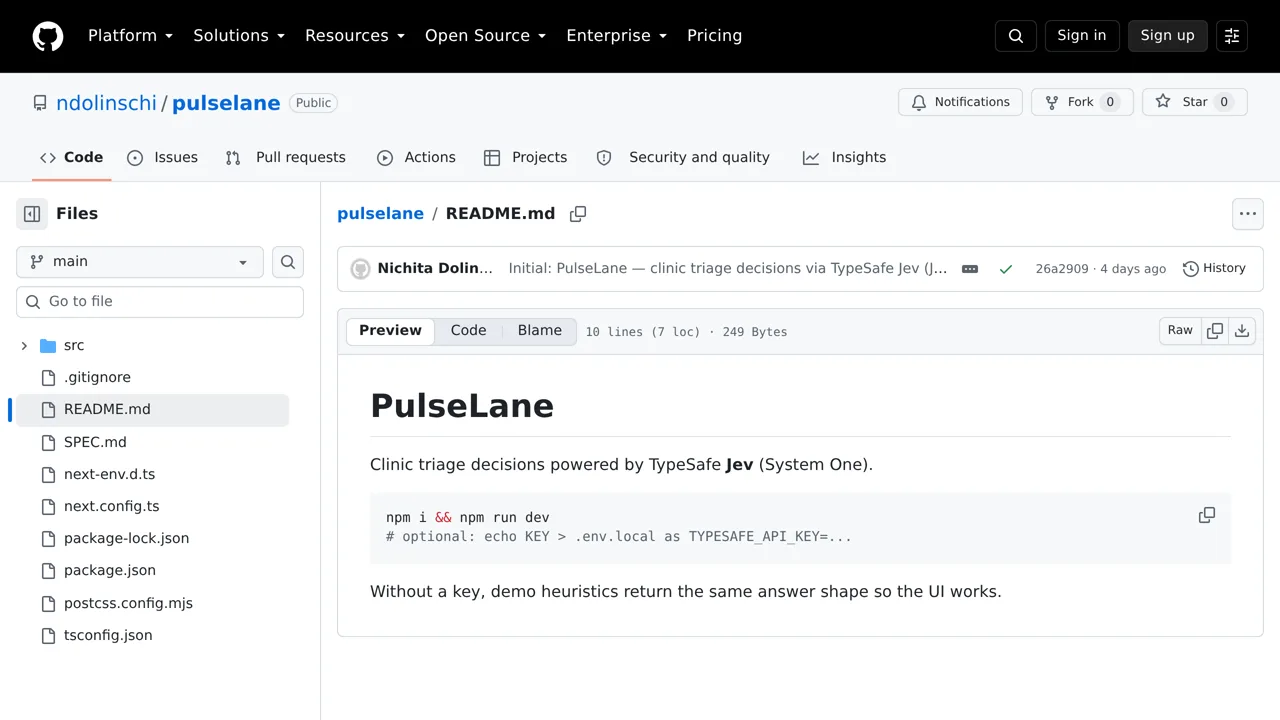Expand the Enterprise menu

coord(616,36)
